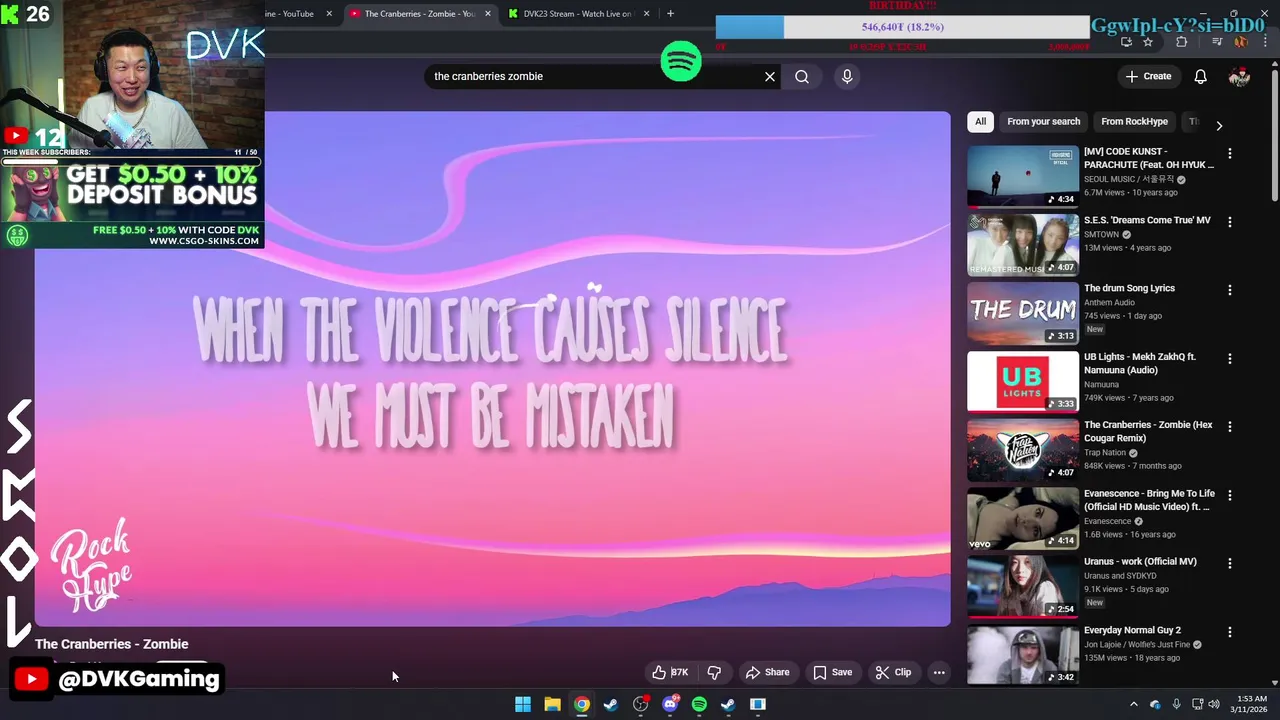Viewport: 1280px width, 720px height.
Task: Click the Create button
Action: click(x=1148, y=76)
